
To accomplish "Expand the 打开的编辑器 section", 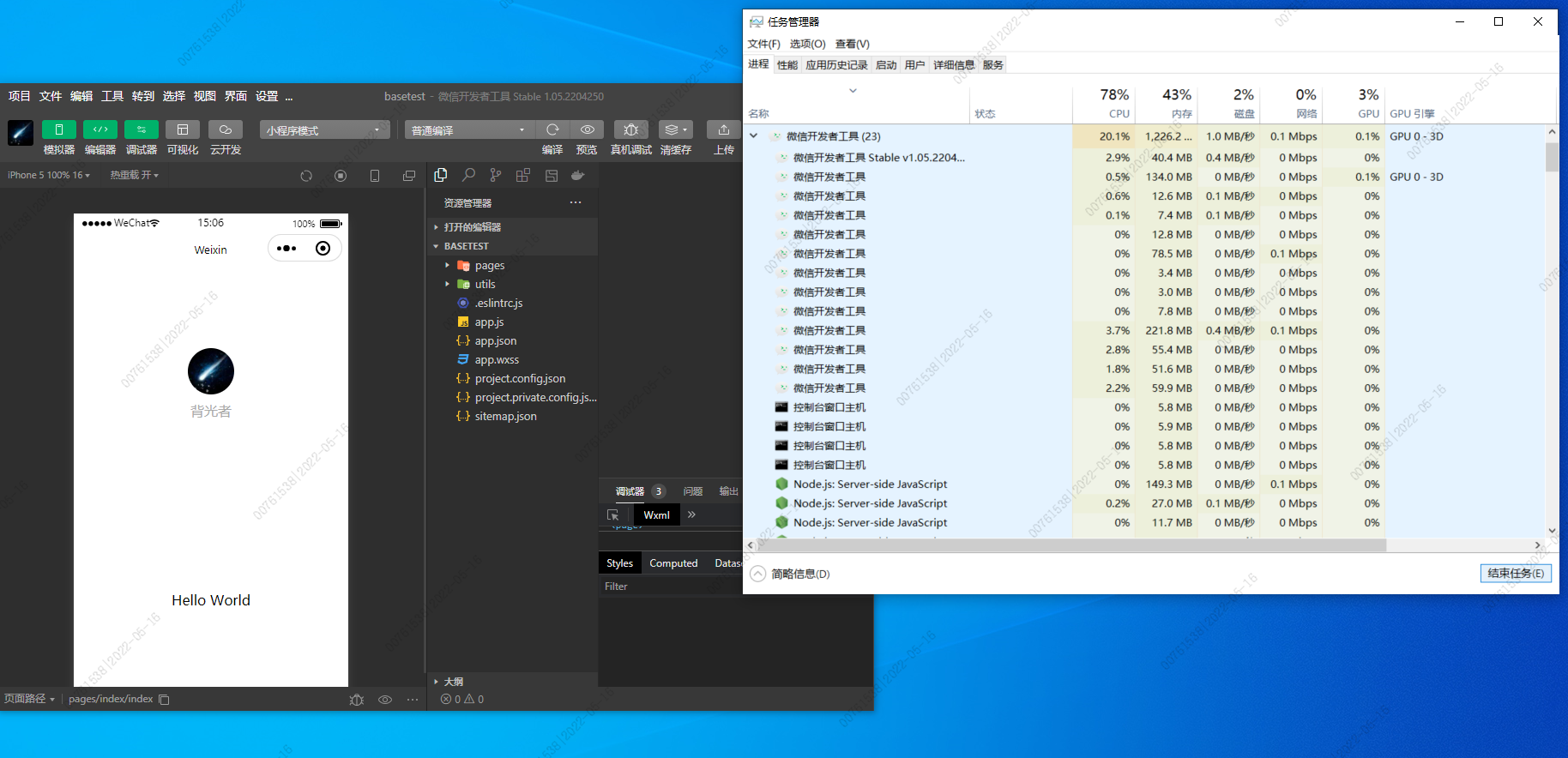I will point(512,227).
